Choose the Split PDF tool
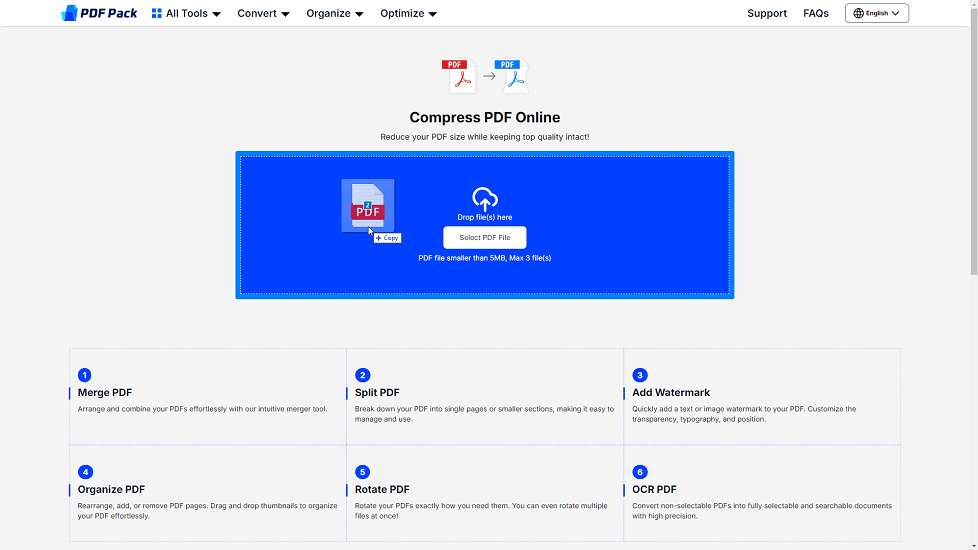Screen dimensions: 978x550 (377, 393)
